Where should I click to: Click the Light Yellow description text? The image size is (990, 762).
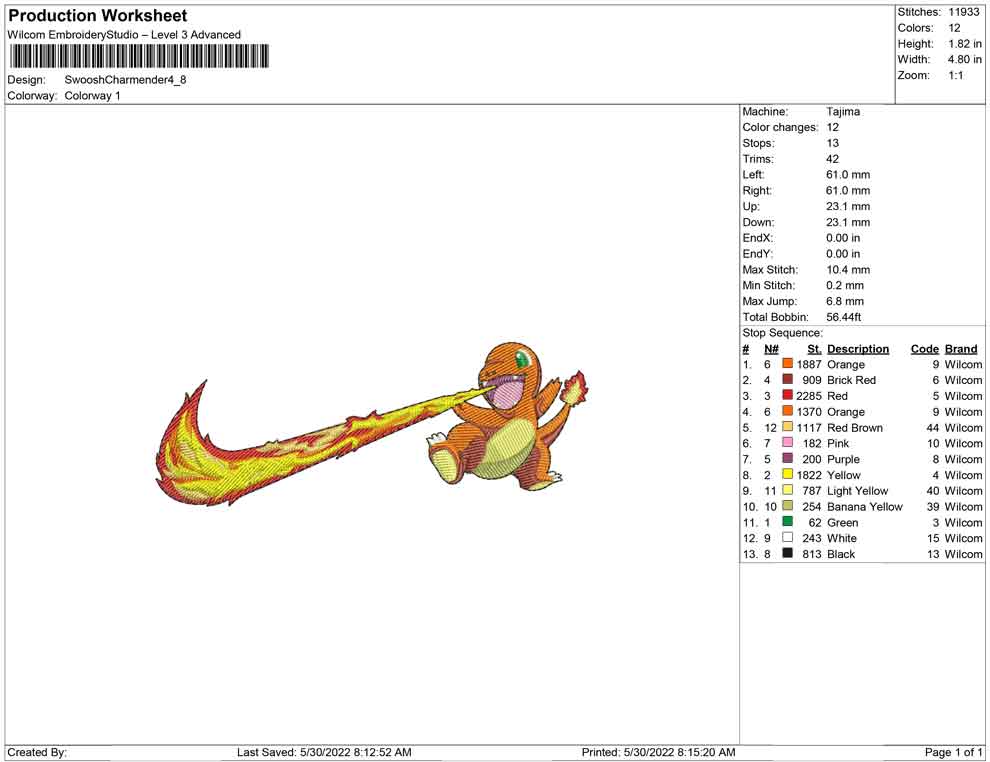click(x=857, y=491)
